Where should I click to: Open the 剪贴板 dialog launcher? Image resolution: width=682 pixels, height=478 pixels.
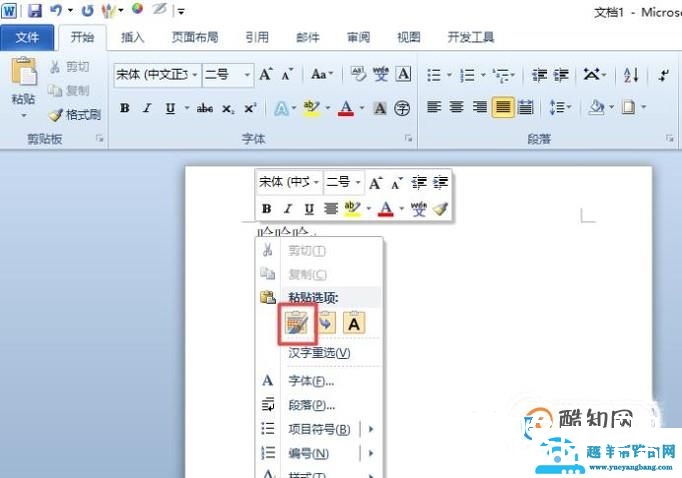point(100,138)
